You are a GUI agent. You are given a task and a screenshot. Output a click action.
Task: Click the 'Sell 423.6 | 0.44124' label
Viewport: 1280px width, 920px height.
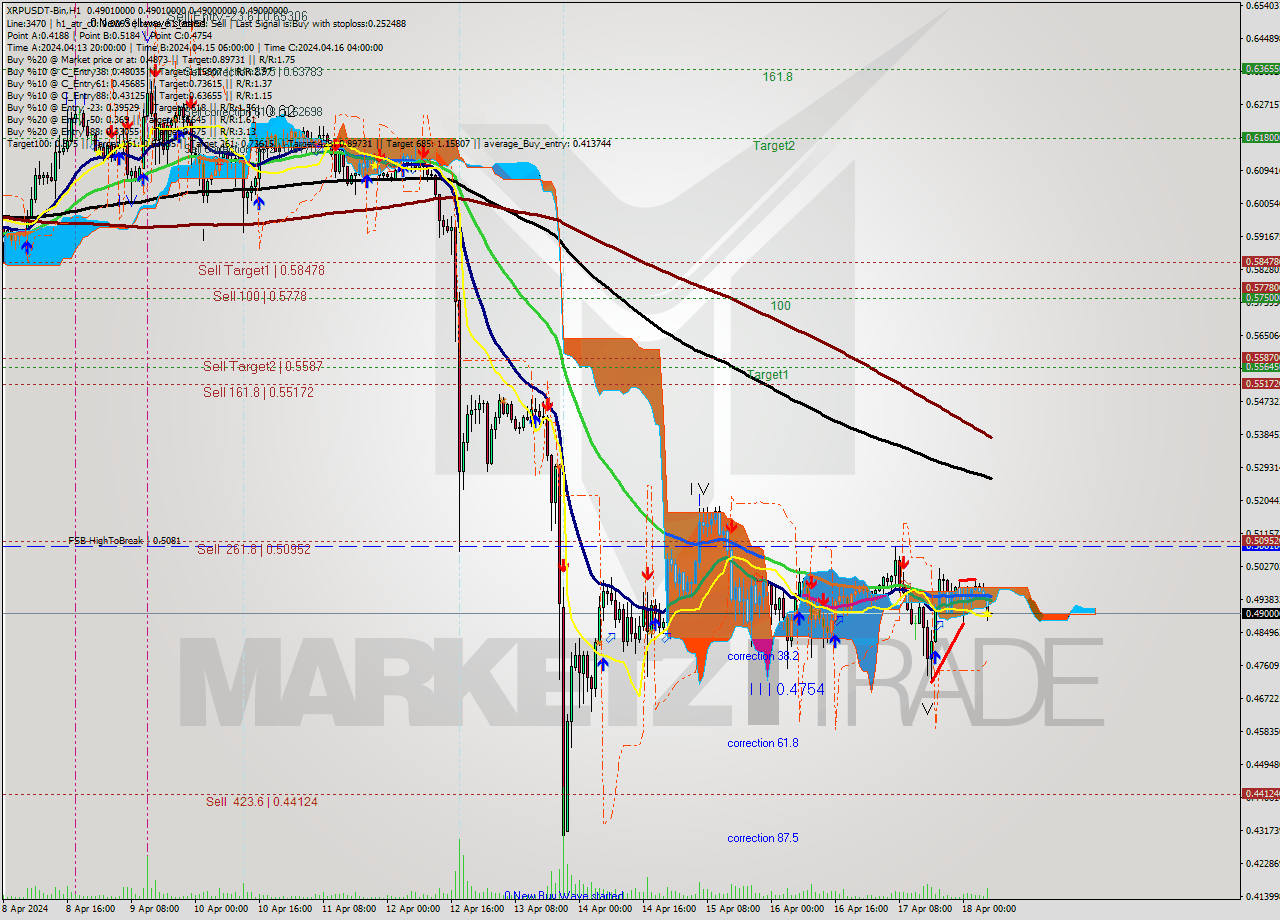(x=262, y=801)
